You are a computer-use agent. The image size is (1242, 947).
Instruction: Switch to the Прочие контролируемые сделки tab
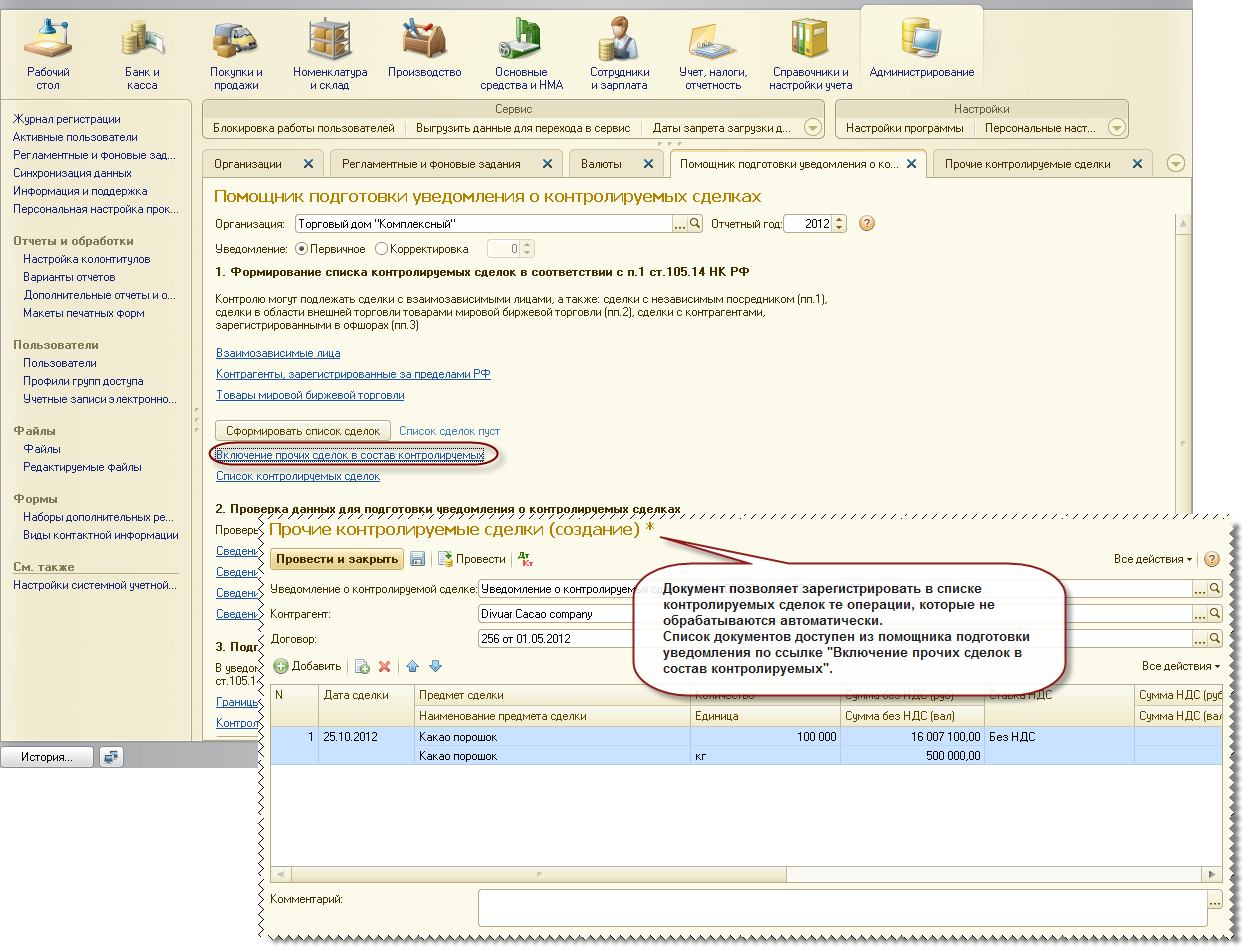[x=1028, y=164]
